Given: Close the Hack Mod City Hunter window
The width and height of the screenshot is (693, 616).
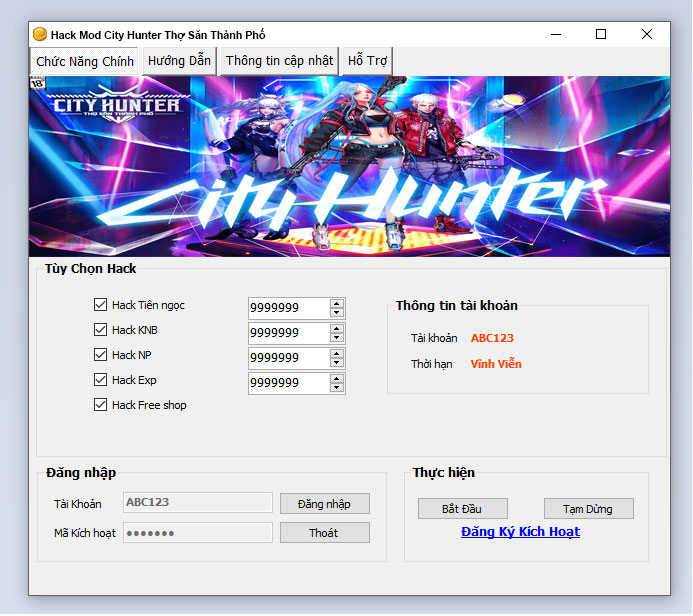Looking at the screenshot, I should tap(647, 34).
